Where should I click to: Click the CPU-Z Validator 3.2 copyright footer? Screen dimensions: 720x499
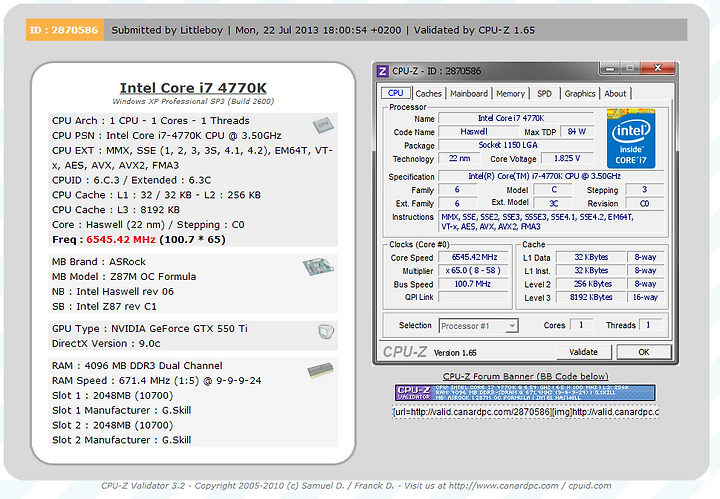point(356,486)
